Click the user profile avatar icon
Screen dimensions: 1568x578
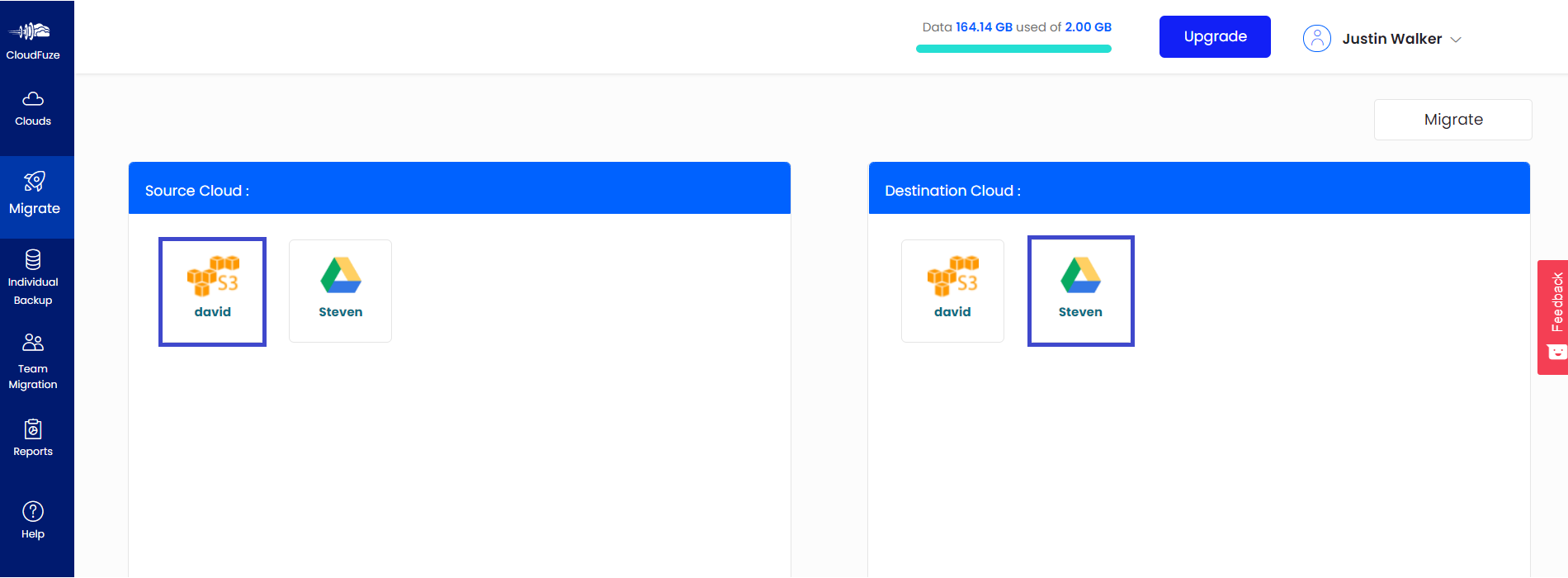pyautogui.click(x=1317, y=38)
